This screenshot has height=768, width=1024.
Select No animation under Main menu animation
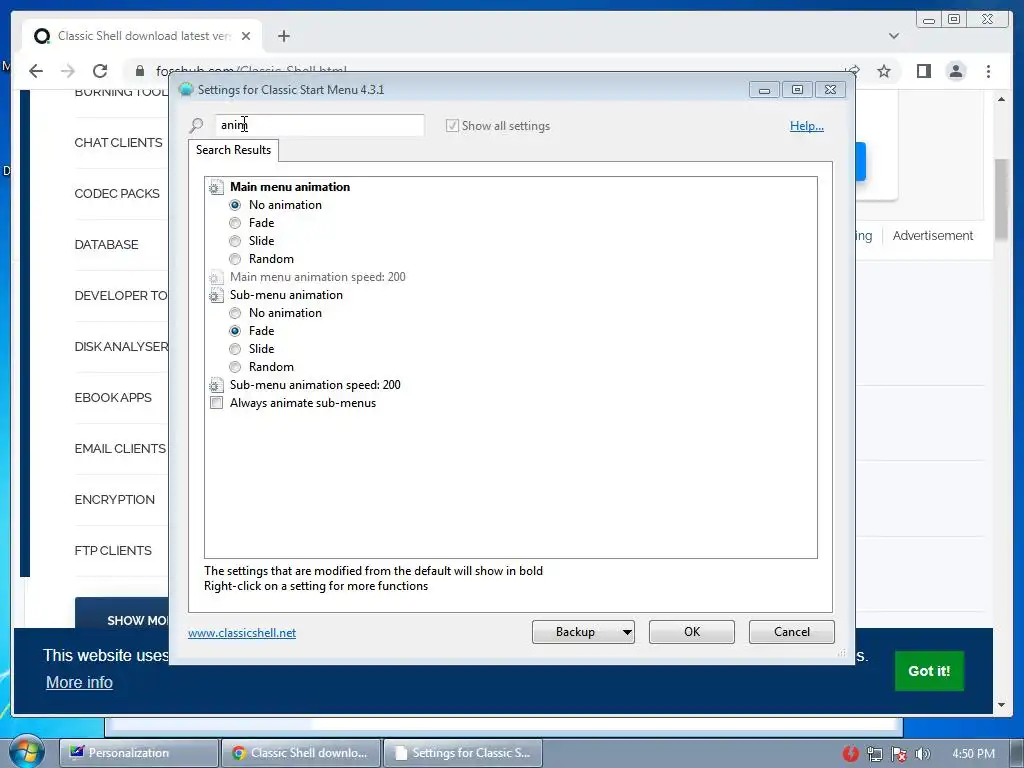pyautogui.click(x=235, y=205)
